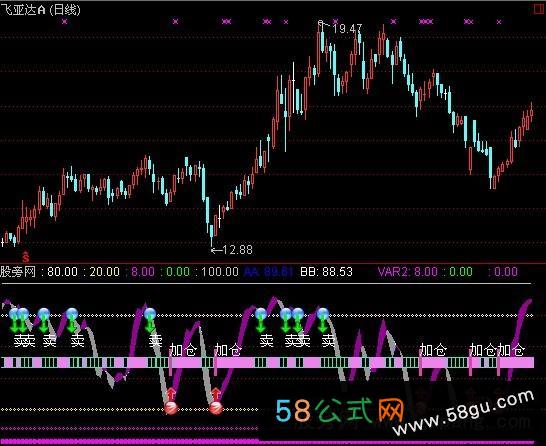Click the red $ marker below the candlesticks
This screenshot has height=446, width=546.
[25, 257]
